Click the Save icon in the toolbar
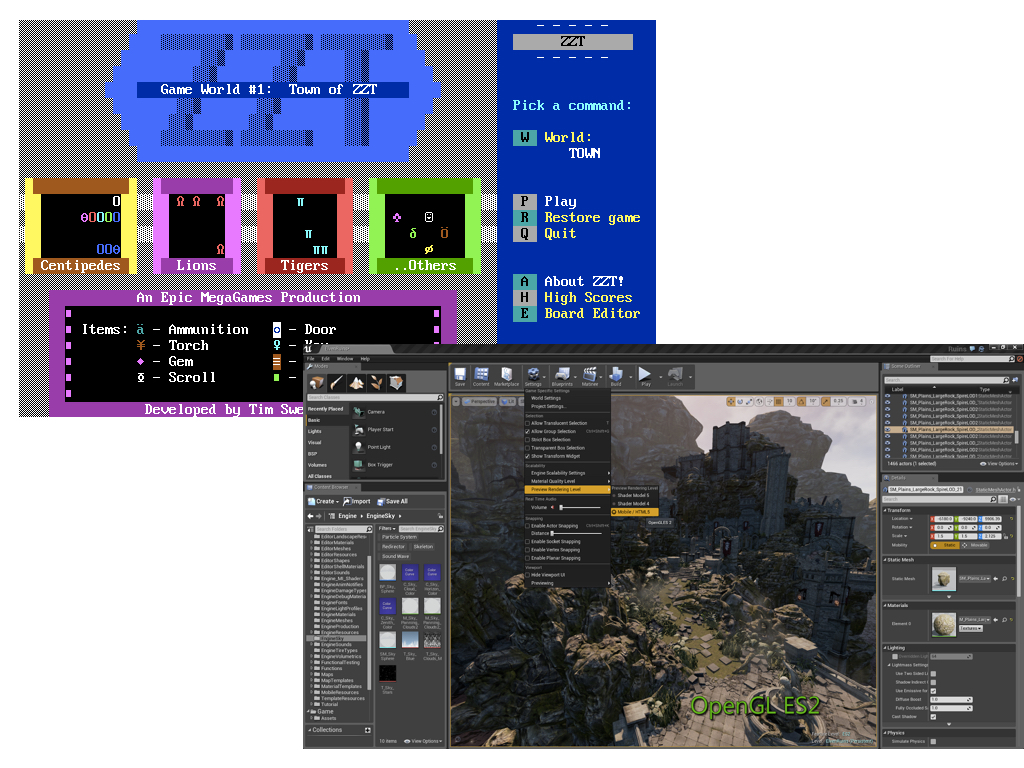This screenshot has height=768, width=1024. tap(460, 375)
